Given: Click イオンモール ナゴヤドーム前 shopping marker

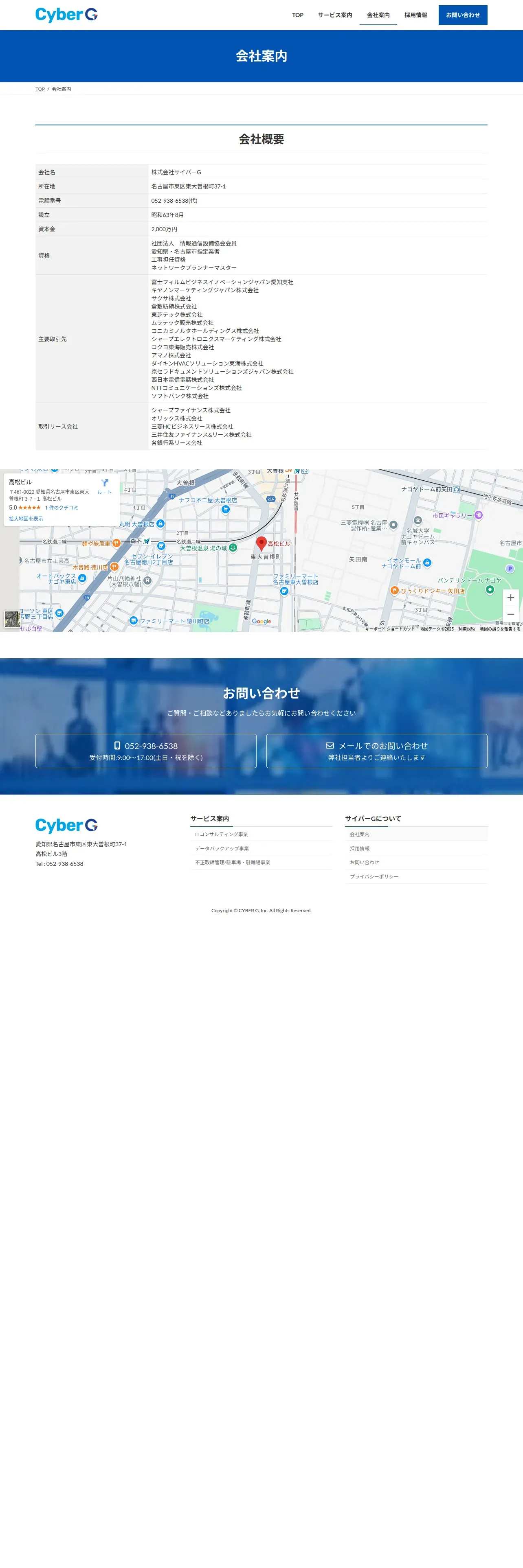Looking at the screenshot, I should pyautogui.click(x=427, y=563).
